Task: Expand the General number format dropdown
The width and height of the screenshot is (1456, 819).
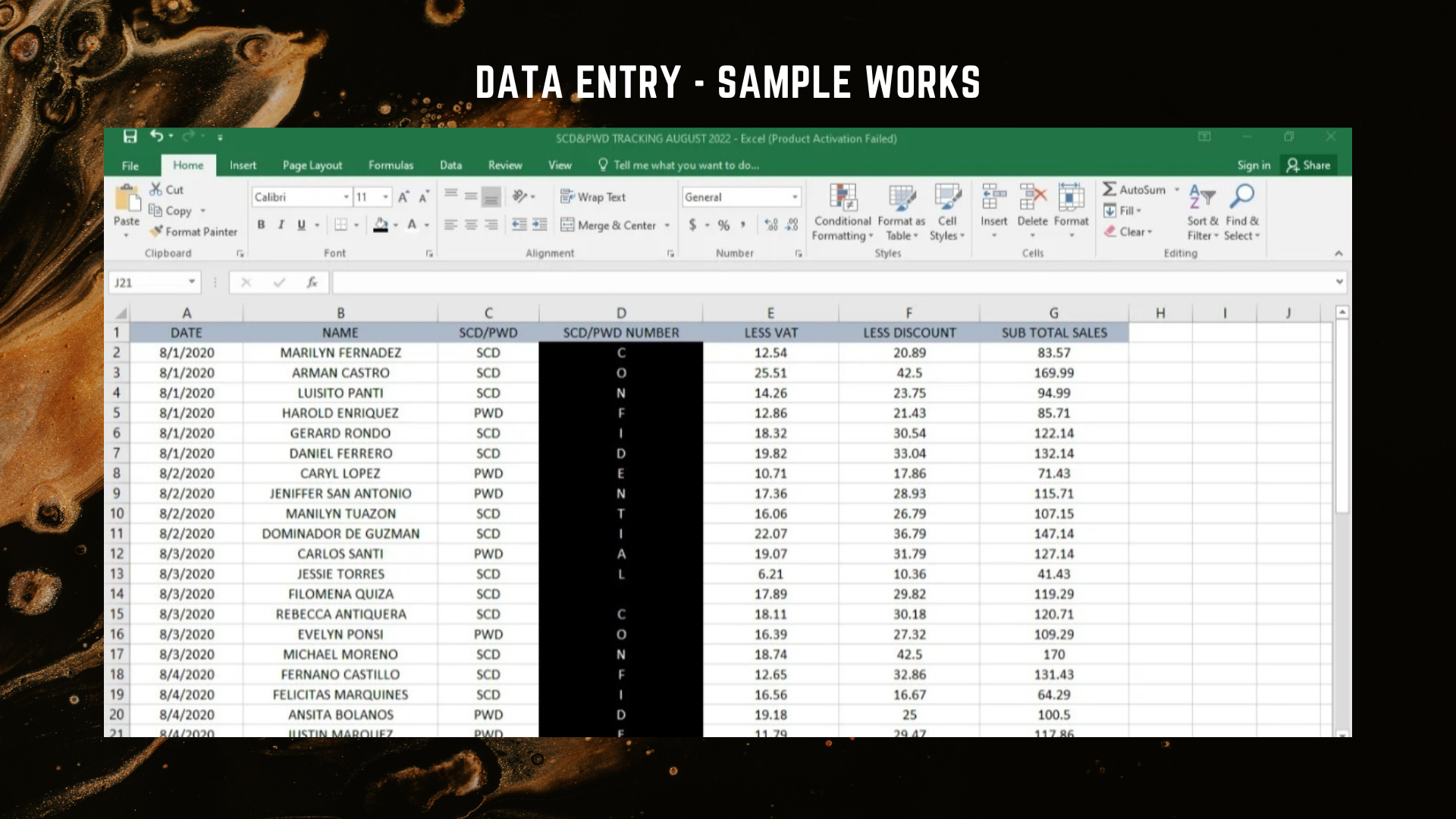Action: [795, 197]
